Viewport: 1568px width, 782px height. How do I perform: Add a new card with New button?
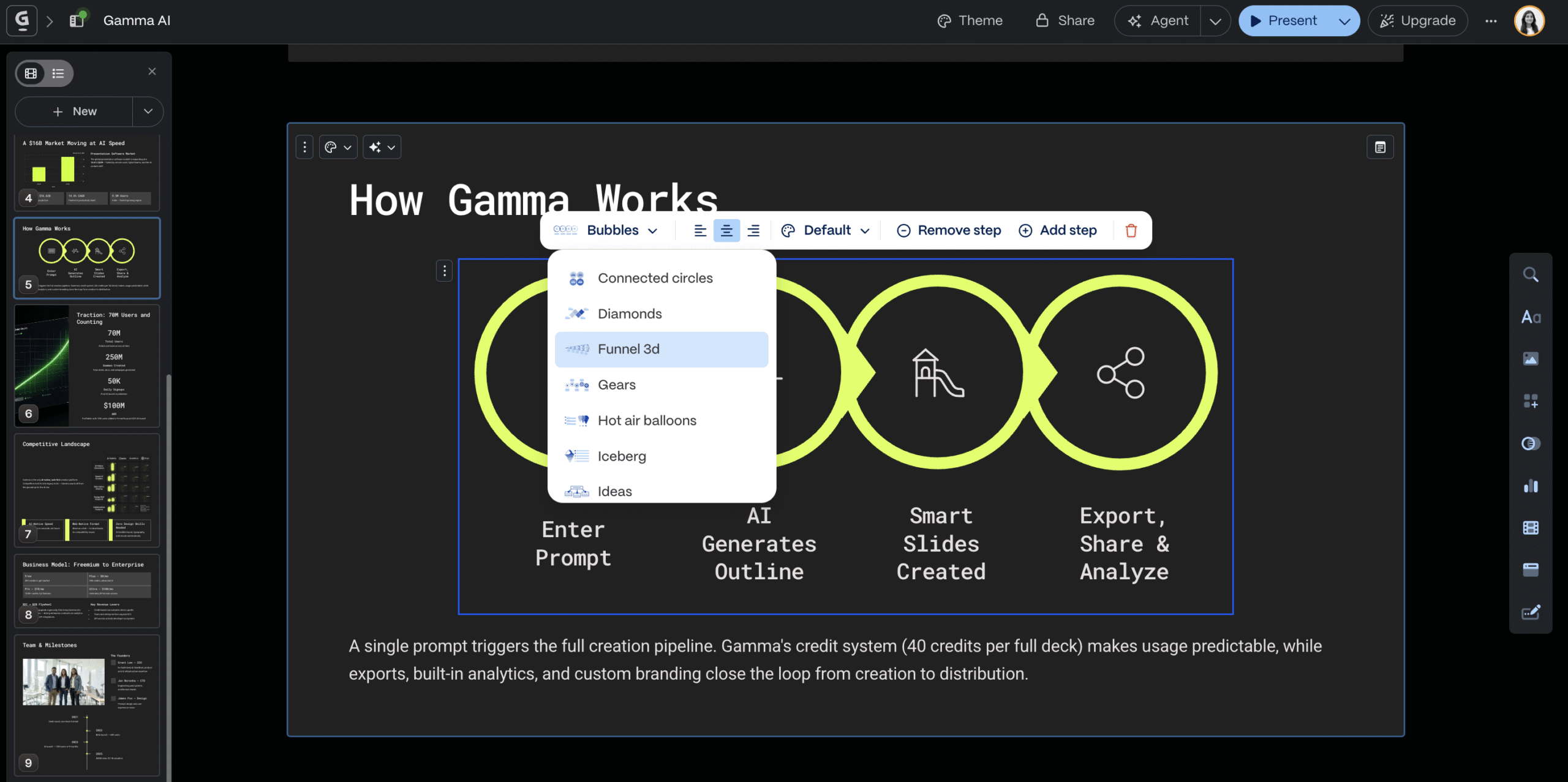(74, 111)
